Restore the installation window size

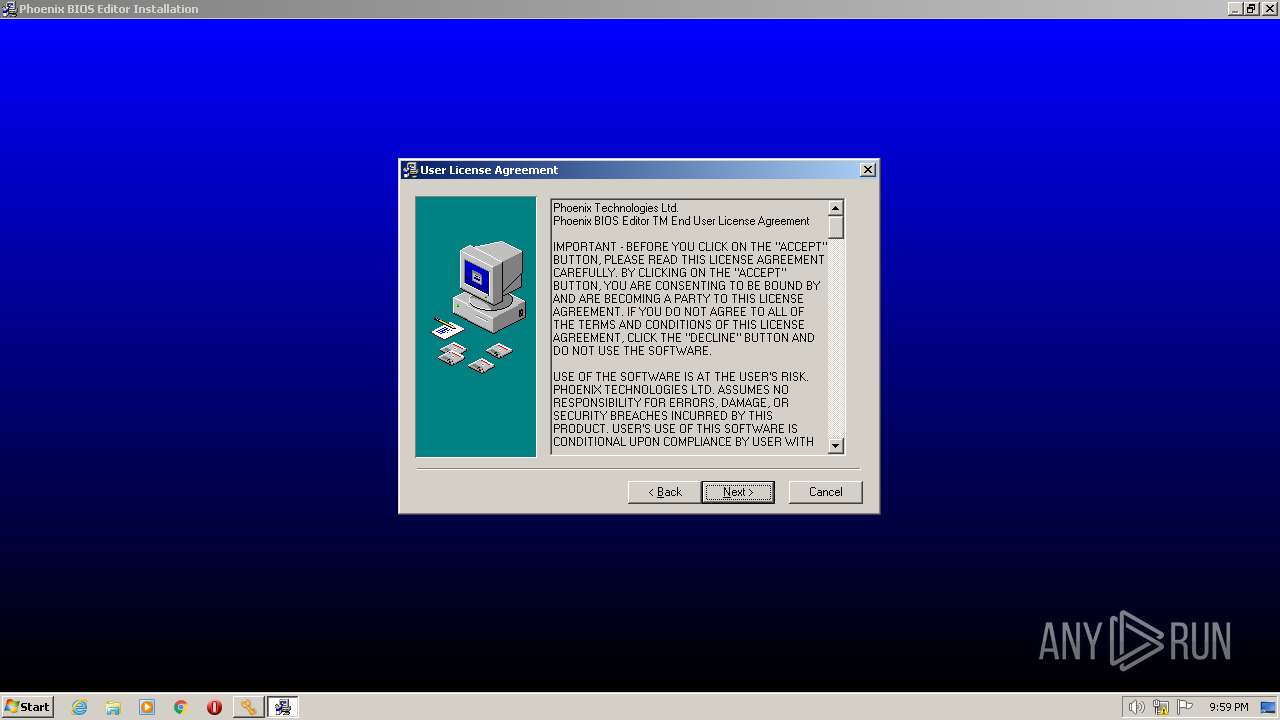pyautogui.click(x=1251, y=9)
